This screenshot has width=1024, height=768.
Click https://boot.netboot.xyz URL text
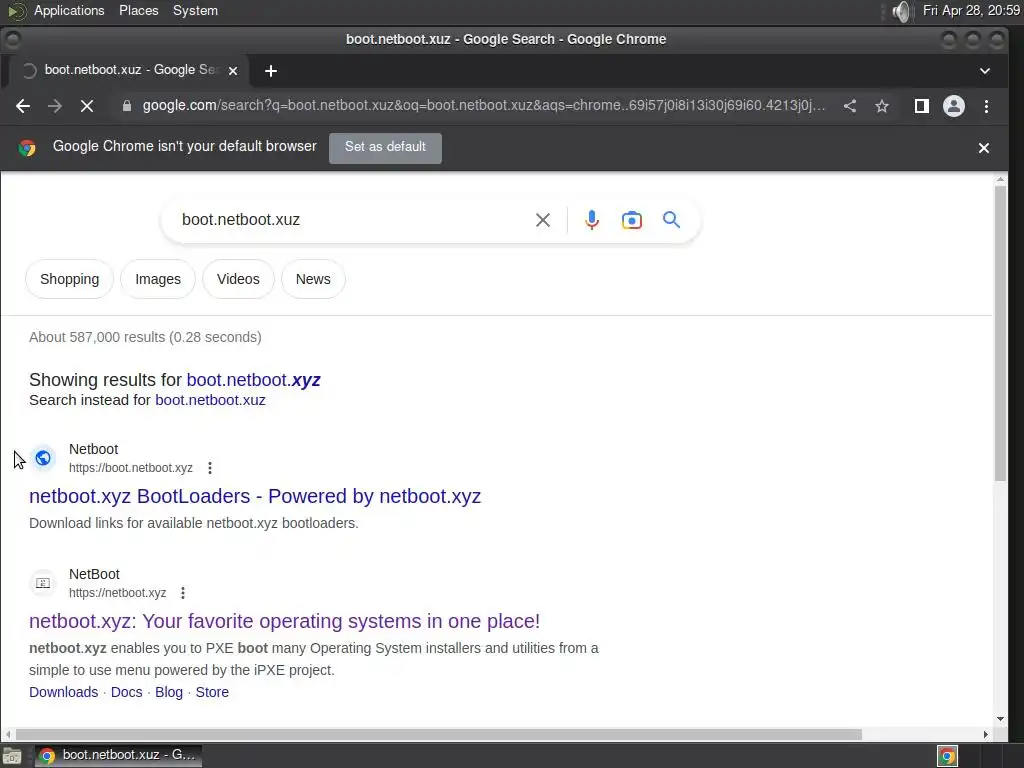(131, 468)
